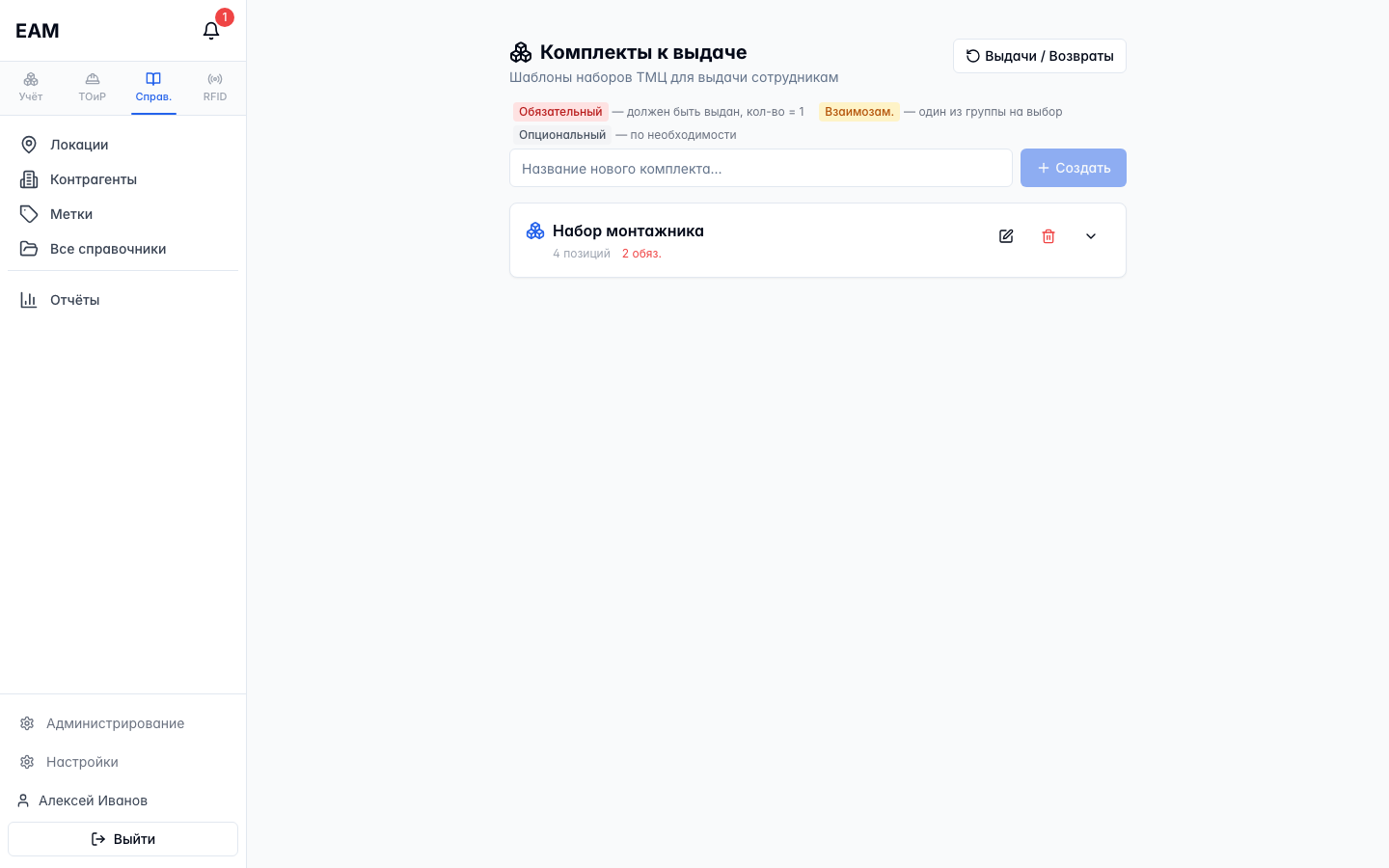Open the notifications bell
The width and height of the screenshot is (1389, 868).
point(211,31)
